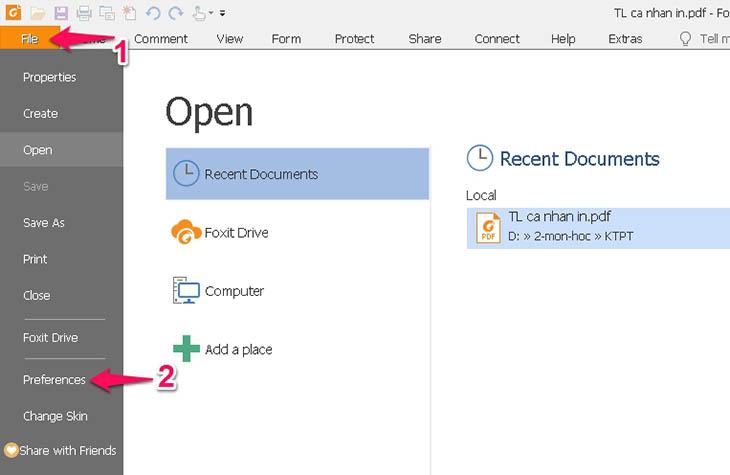Click the new blank page icon with star
The height and width of the screenshot is (475, 730).
point(129,13)
